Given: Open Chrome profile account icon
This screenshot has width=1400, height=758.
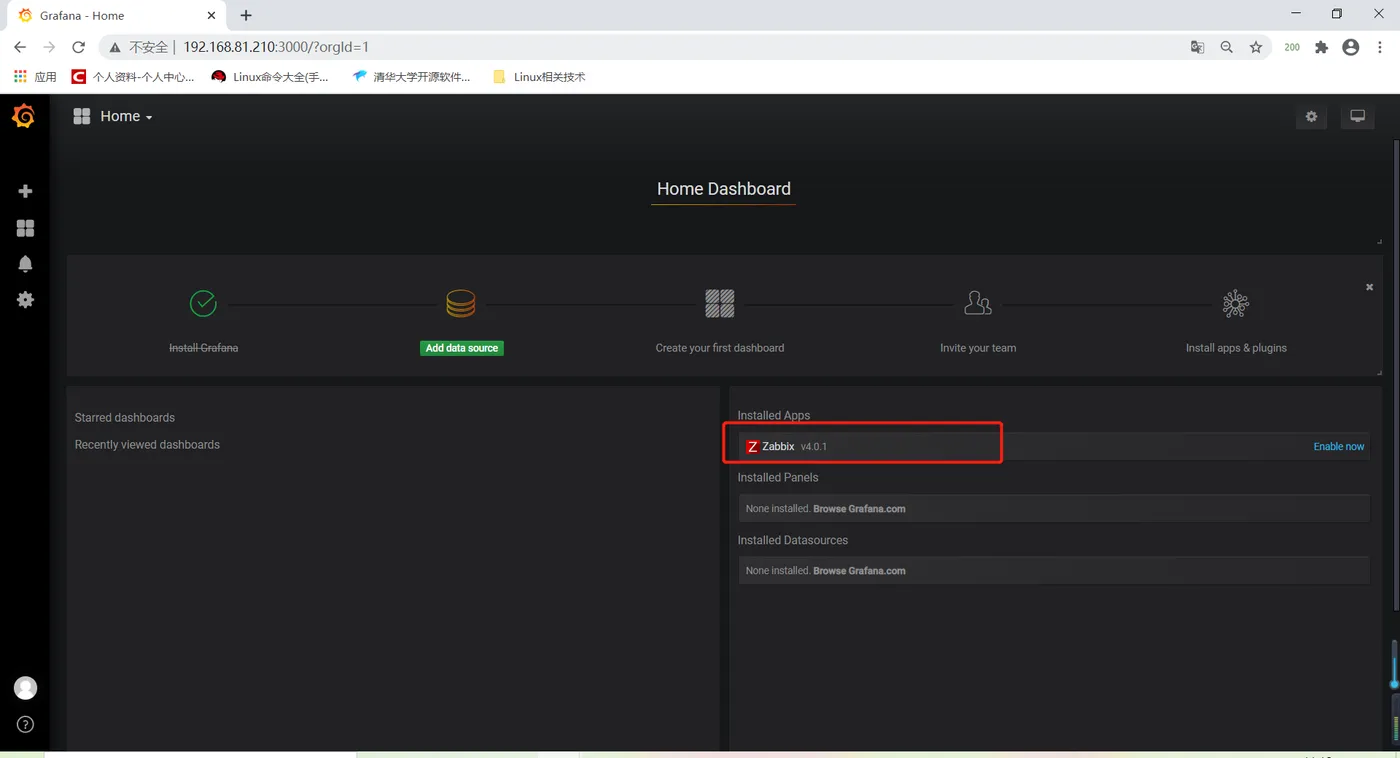Looking at the screenshot, I should tap(1351, 47).
